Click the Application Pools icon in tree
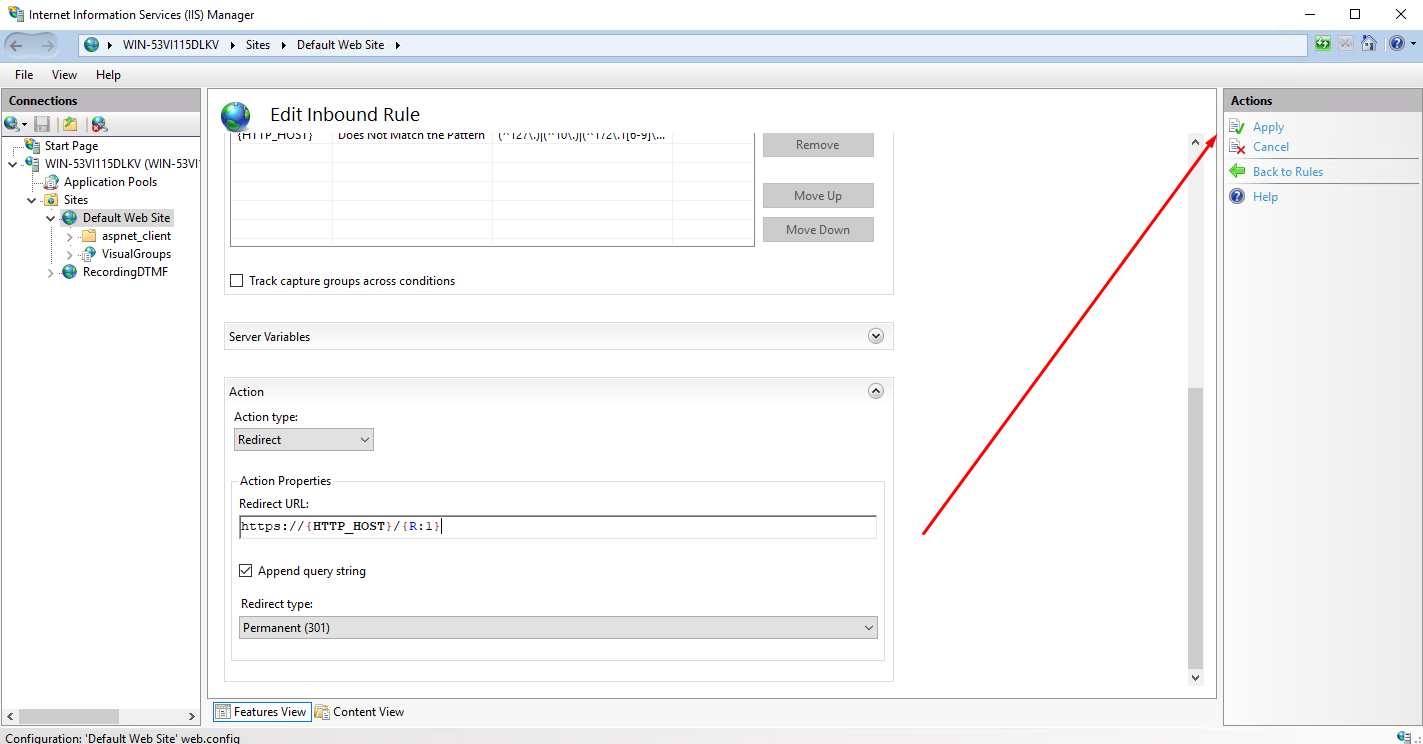The height and width of the screenshot is (744, 1423). pyautogui.click(x=51, y=182)
